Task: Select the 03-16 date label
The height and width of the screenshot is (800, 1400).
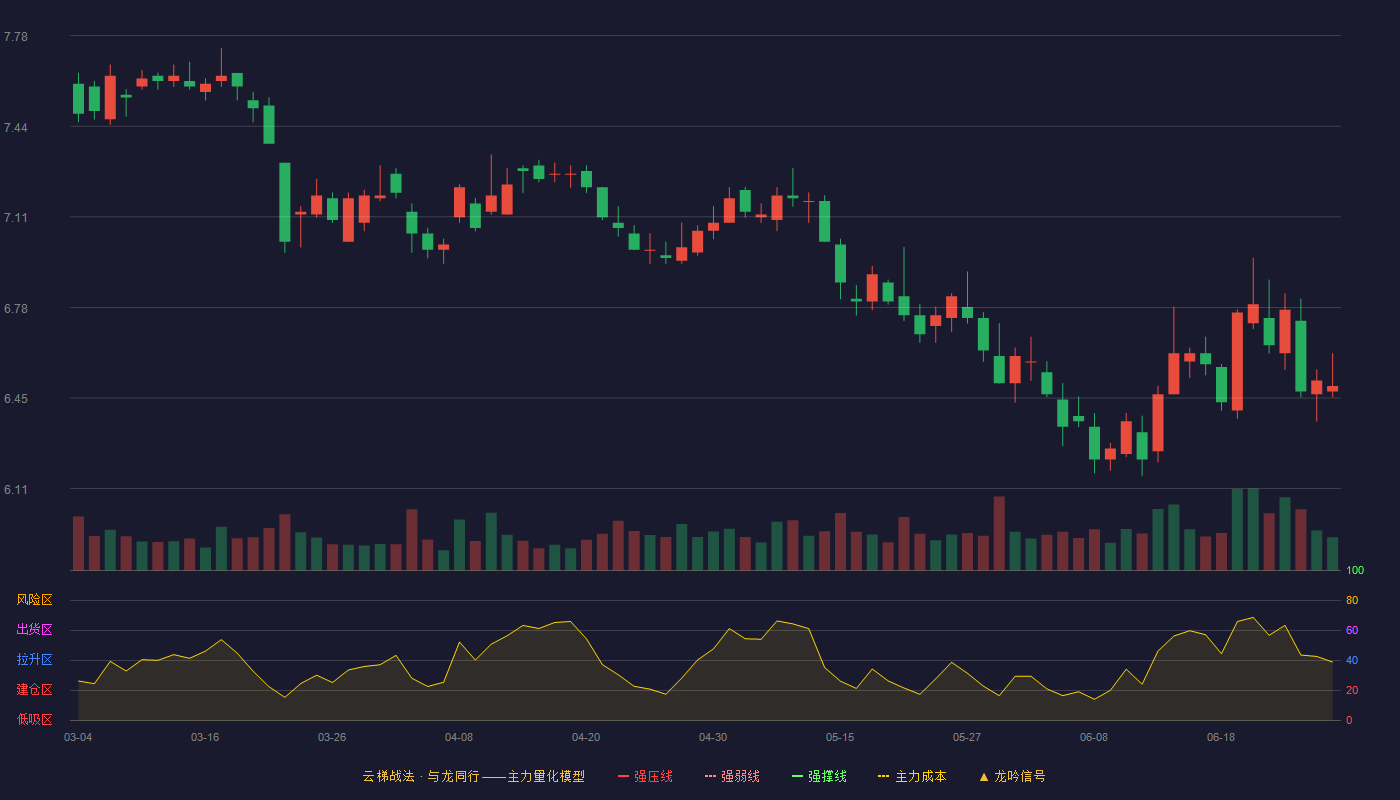Action: pos(205,737)
